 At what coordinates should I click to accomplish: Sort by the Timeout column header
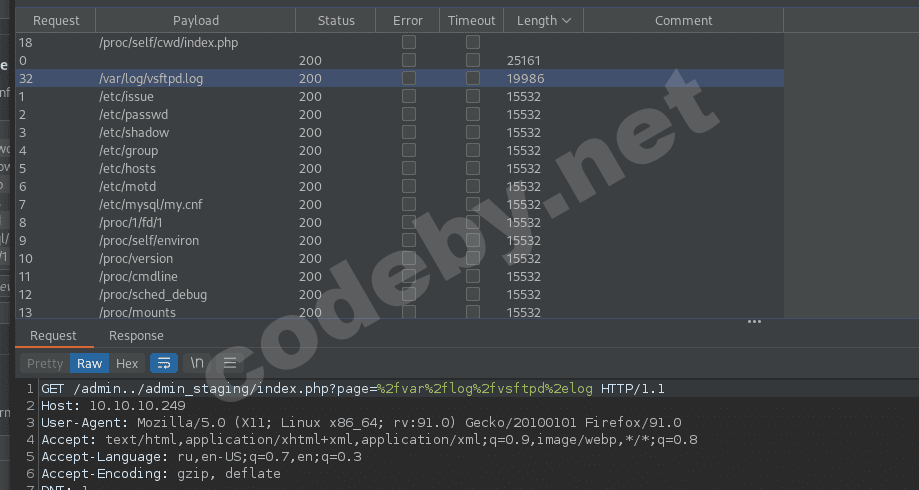[472, 21]
